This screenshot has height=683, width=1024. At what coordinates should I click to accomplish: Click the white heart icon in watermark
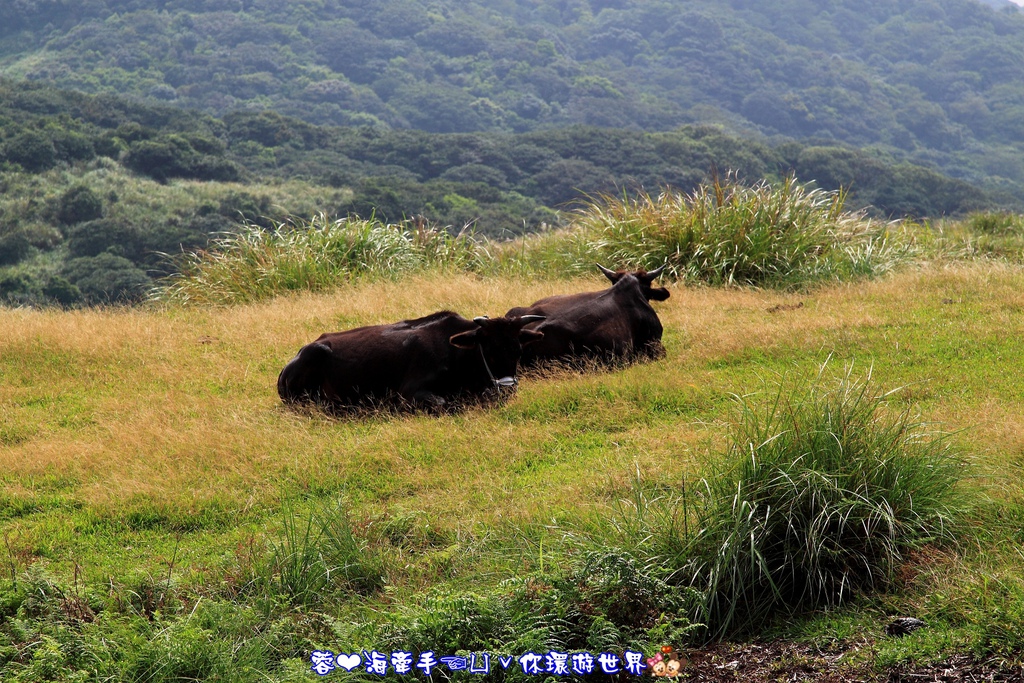348,663
